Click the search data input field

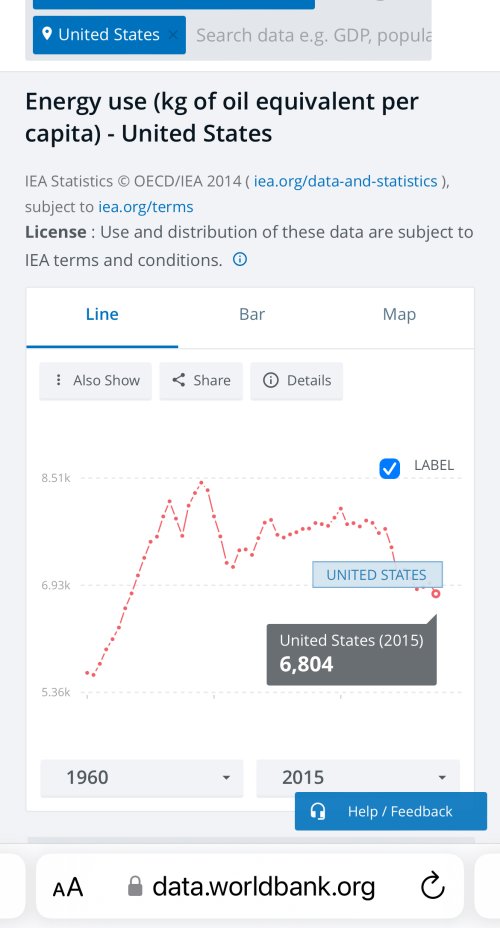click(x=313, y=35)
